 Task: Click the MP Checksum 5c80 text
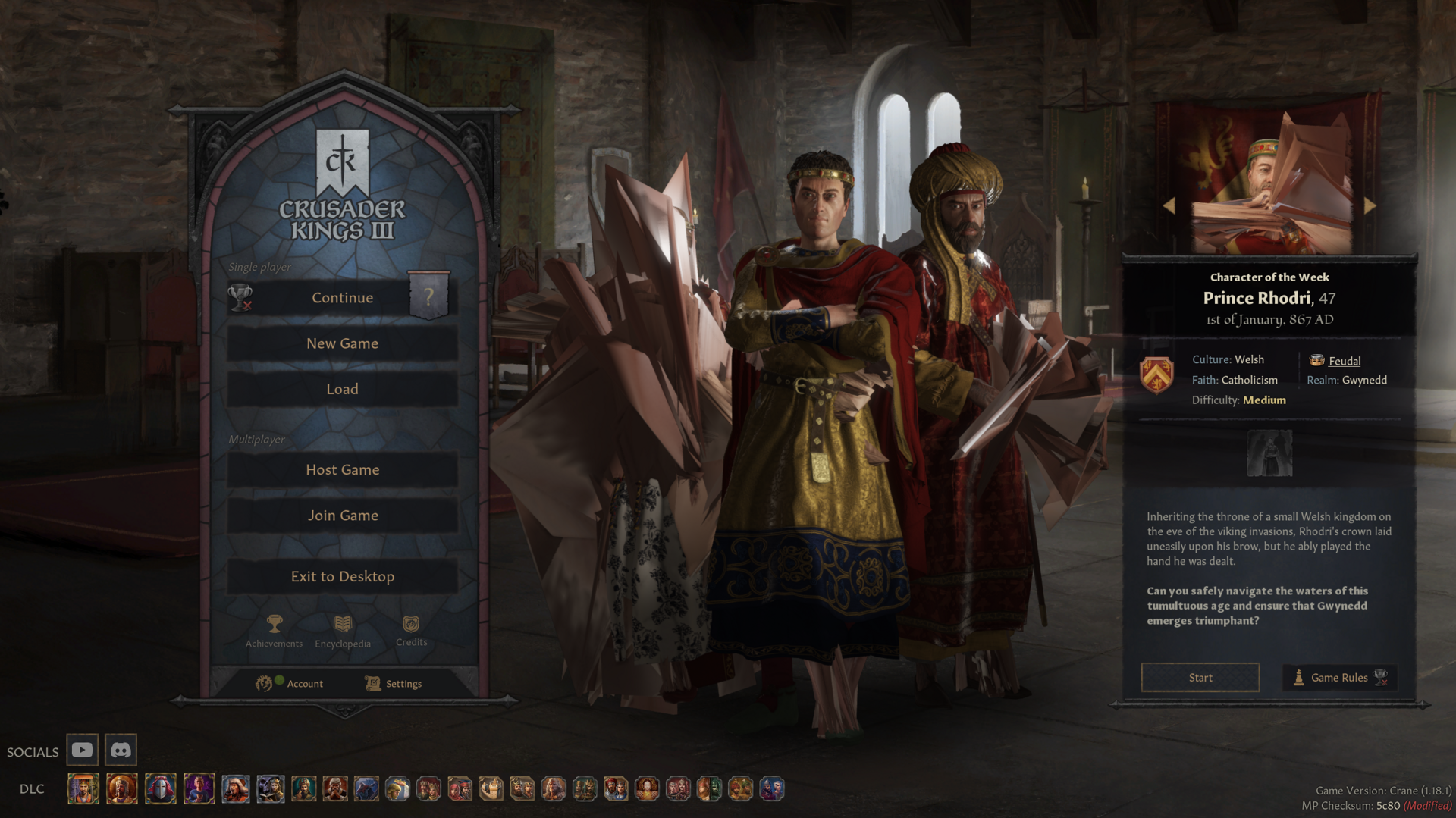tap(1351, 806)
